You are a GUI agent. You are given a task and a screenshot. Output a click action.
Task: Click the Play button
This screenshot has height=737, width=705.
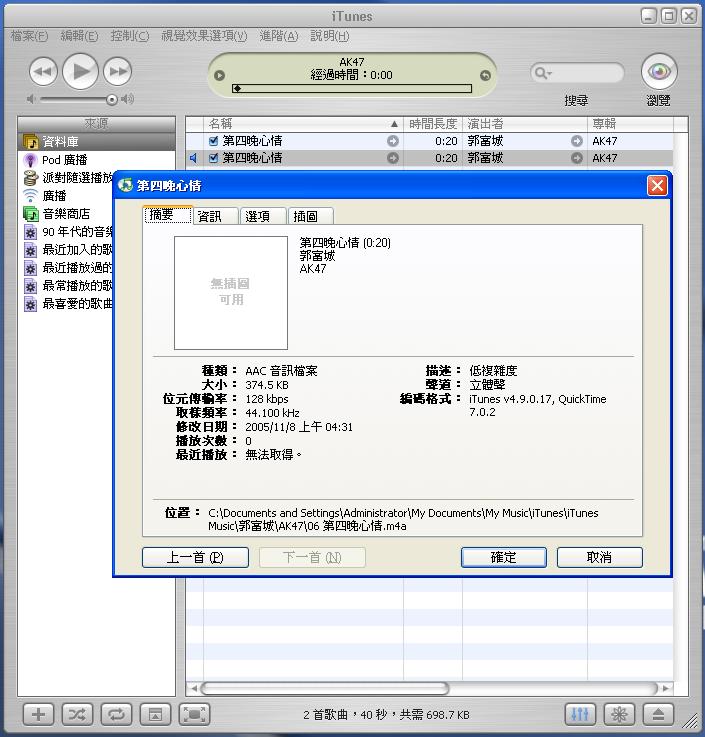(x=81, y=71)
